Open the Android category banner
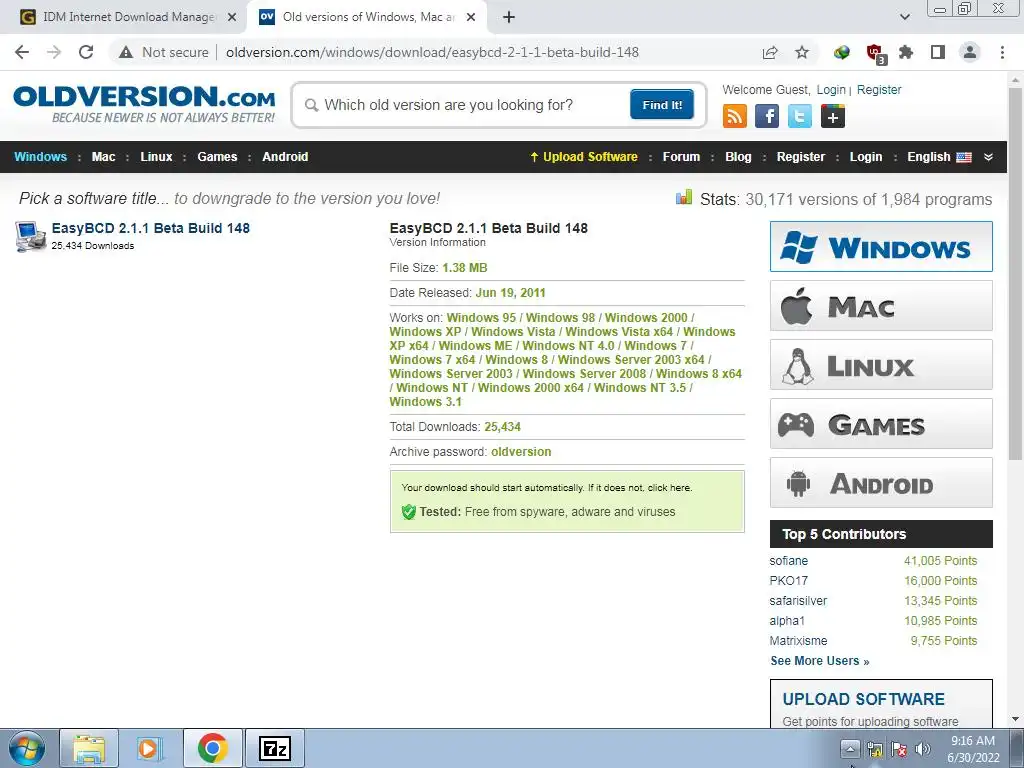The width and height of the screenshot is (1024, 768). (881, 483)
